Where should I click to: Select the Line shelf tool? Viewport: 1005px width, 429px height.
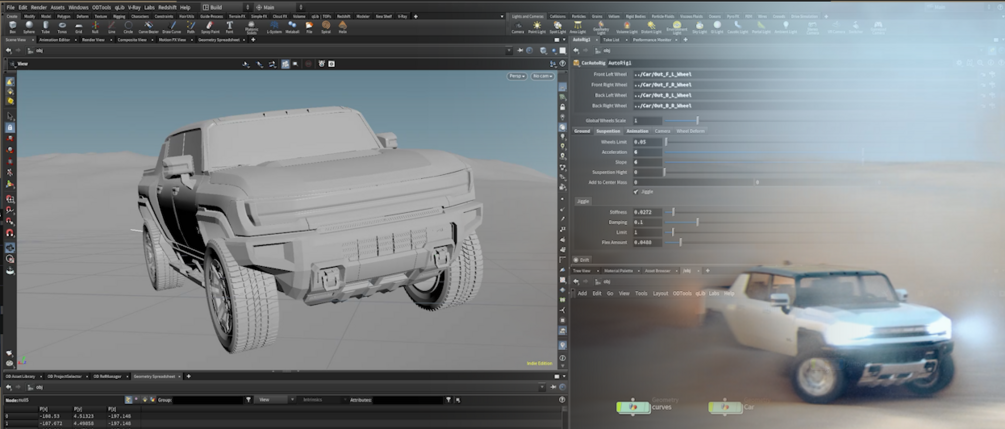click(x=112, y=27)
